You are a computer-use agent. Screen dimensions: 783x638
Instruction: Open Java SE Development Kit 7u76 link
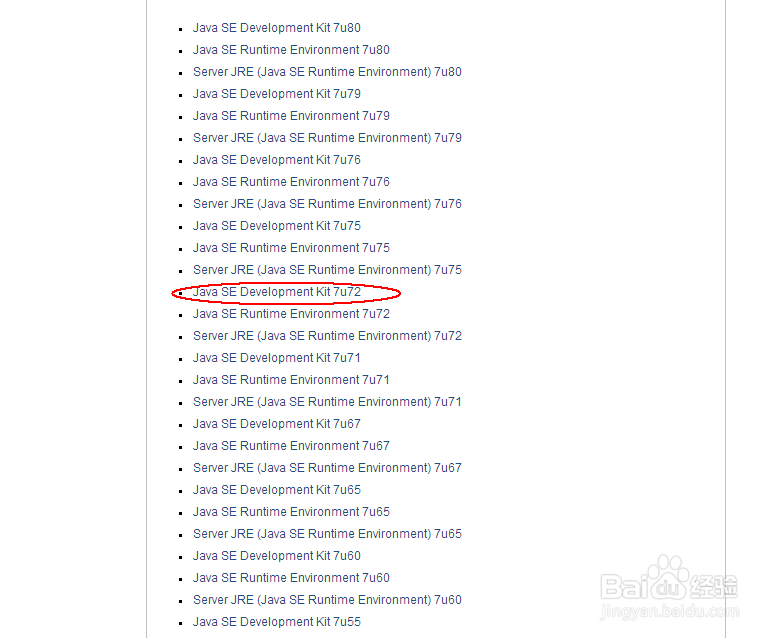point(277,160)
